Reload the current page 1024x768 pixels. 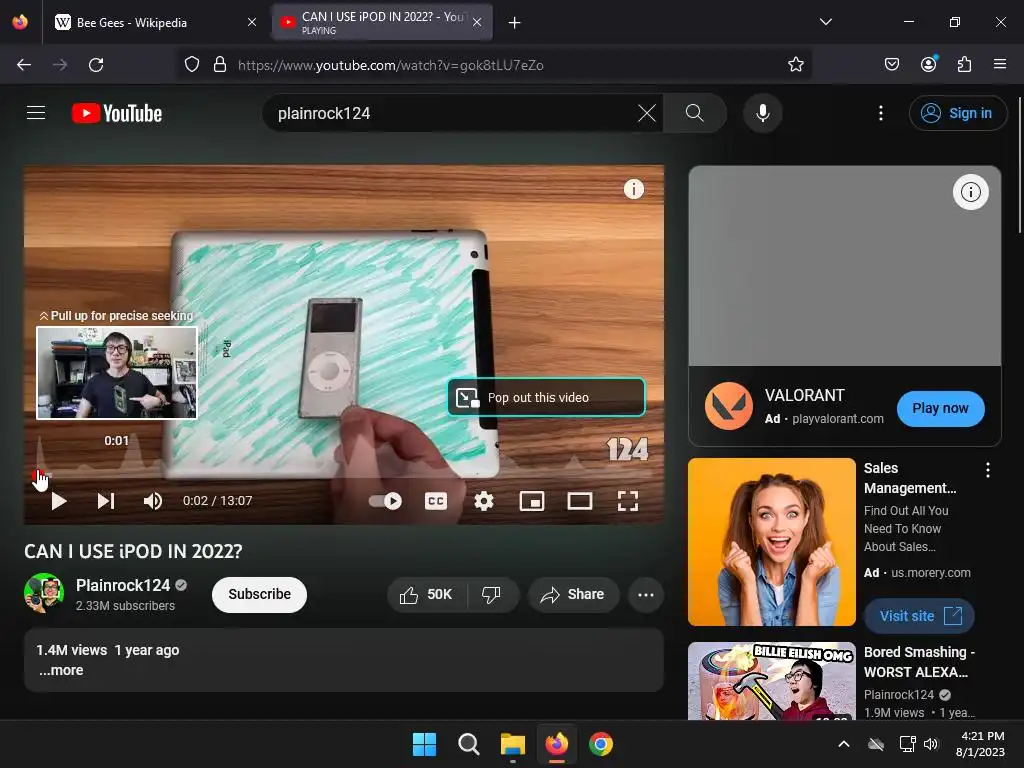click(x=96, y=65)
